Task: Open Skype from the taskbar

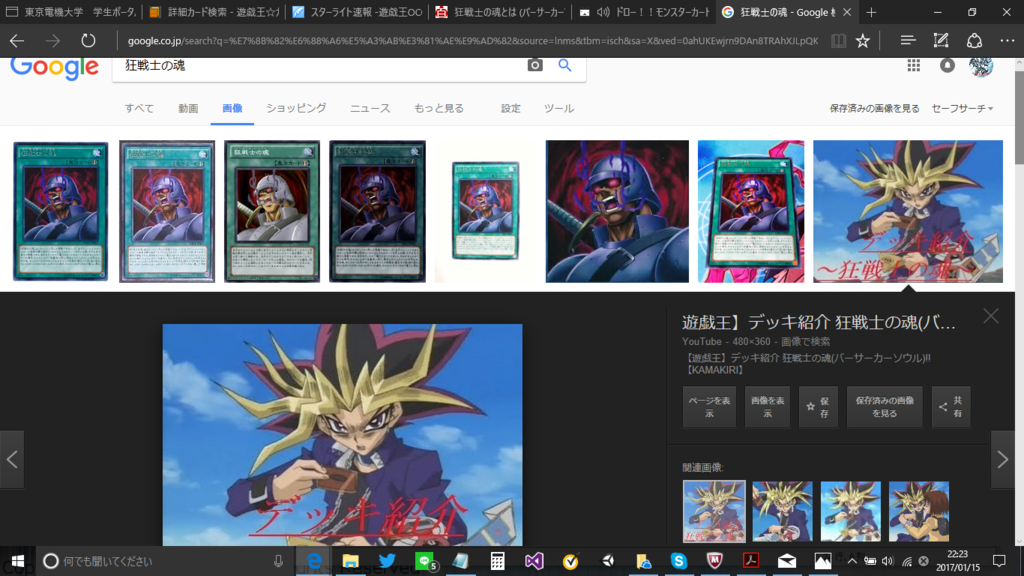Action: (x=679, y=561)
